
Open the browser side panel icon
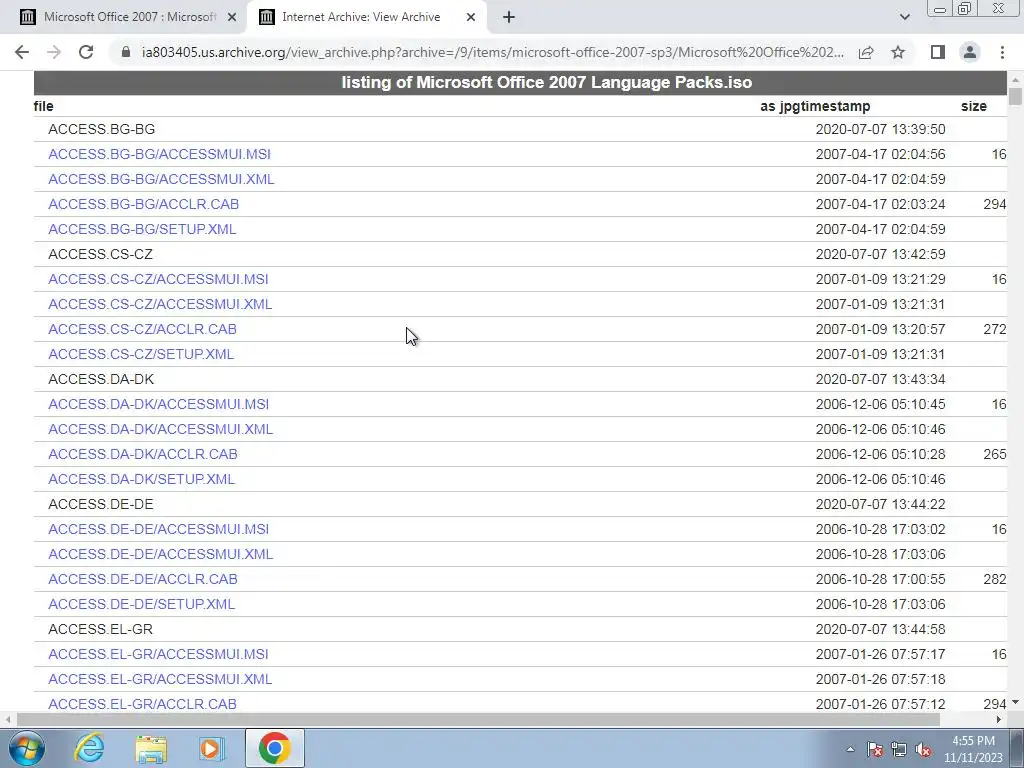click(x=938, y=52)
